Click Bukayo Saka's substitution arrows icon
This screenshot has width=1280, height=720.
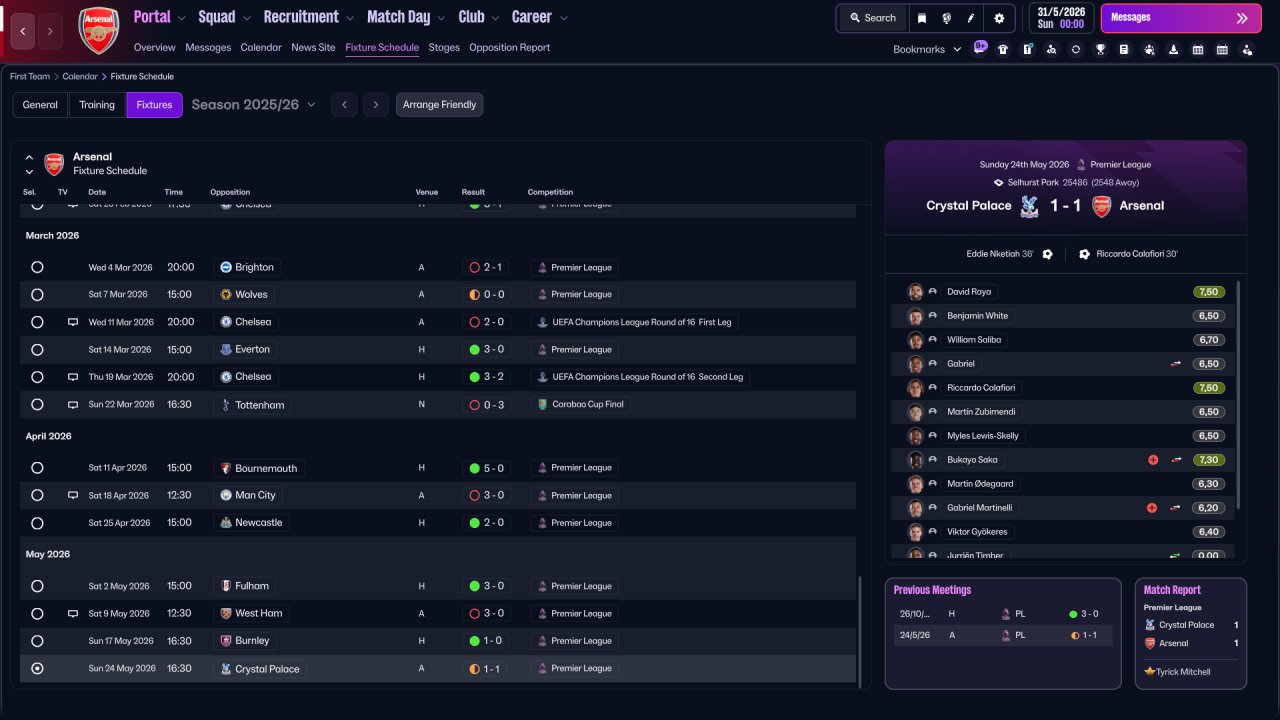click(x=1176, y=460)
